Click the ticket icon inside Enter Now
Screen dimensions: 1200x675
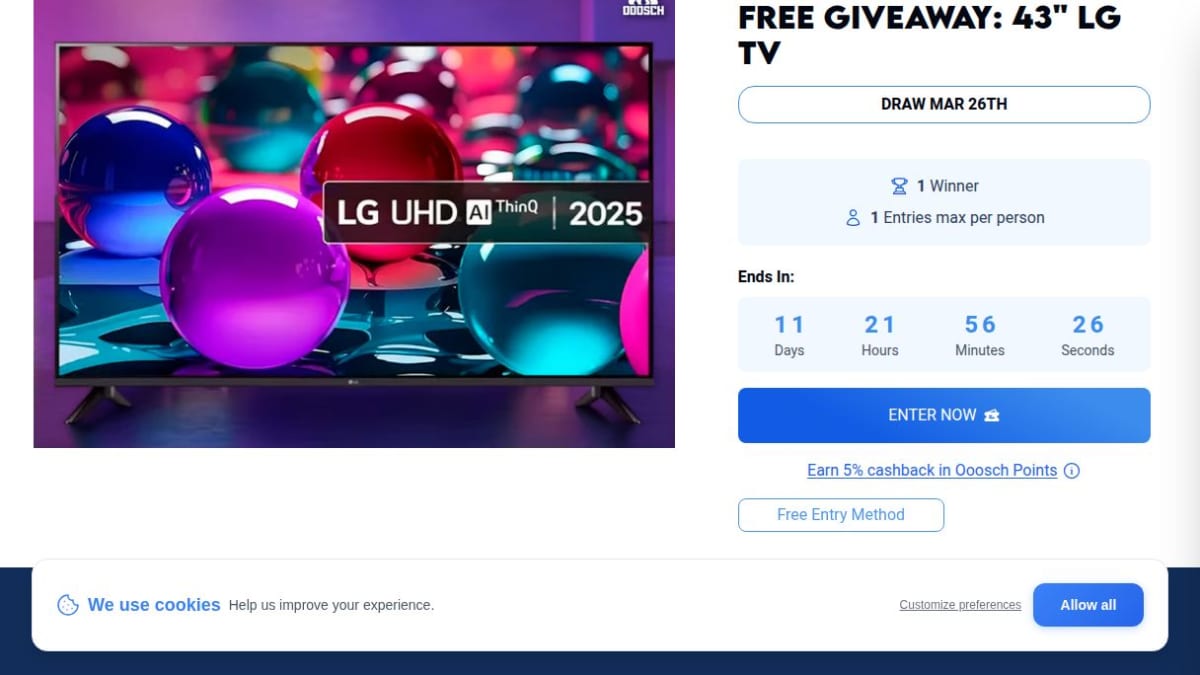992,415
